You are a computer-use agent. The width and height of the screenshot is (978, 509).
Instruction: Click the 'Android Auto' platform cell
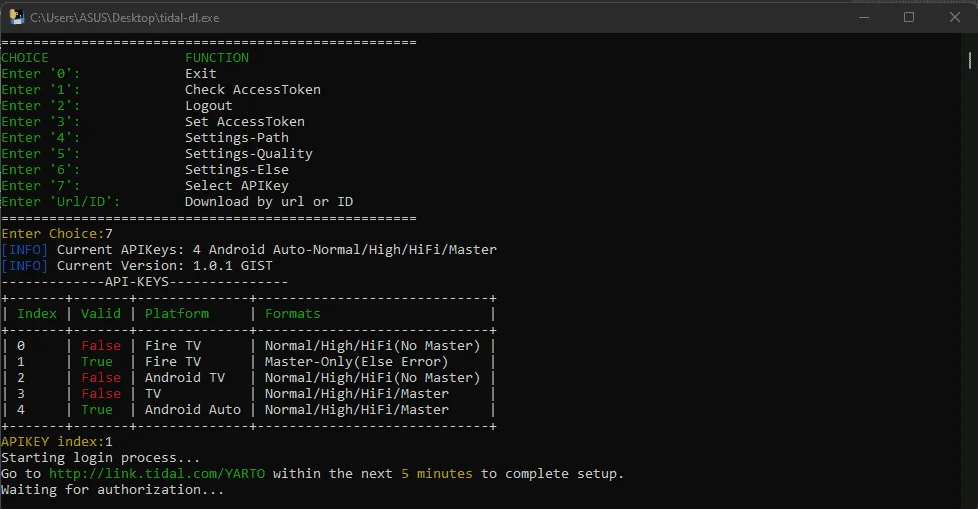pyautogui.click(x=193, y=410)
